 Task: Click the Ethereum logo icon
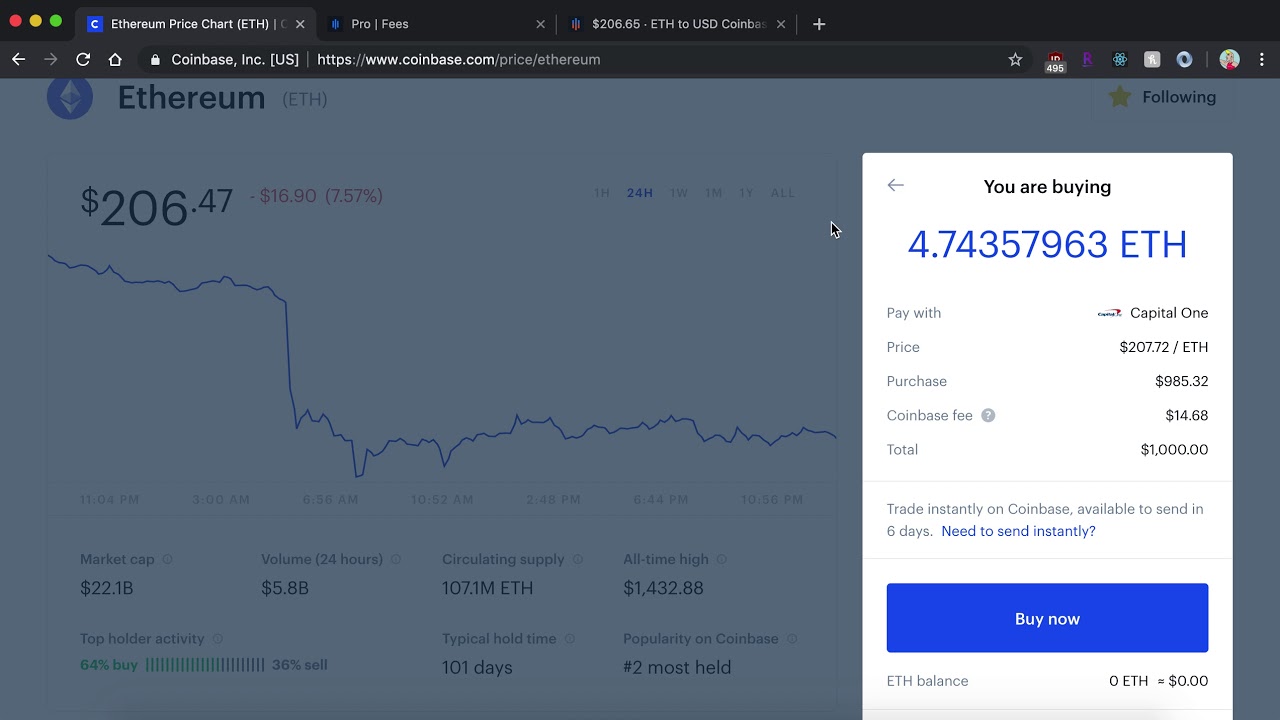click(70, 98)
